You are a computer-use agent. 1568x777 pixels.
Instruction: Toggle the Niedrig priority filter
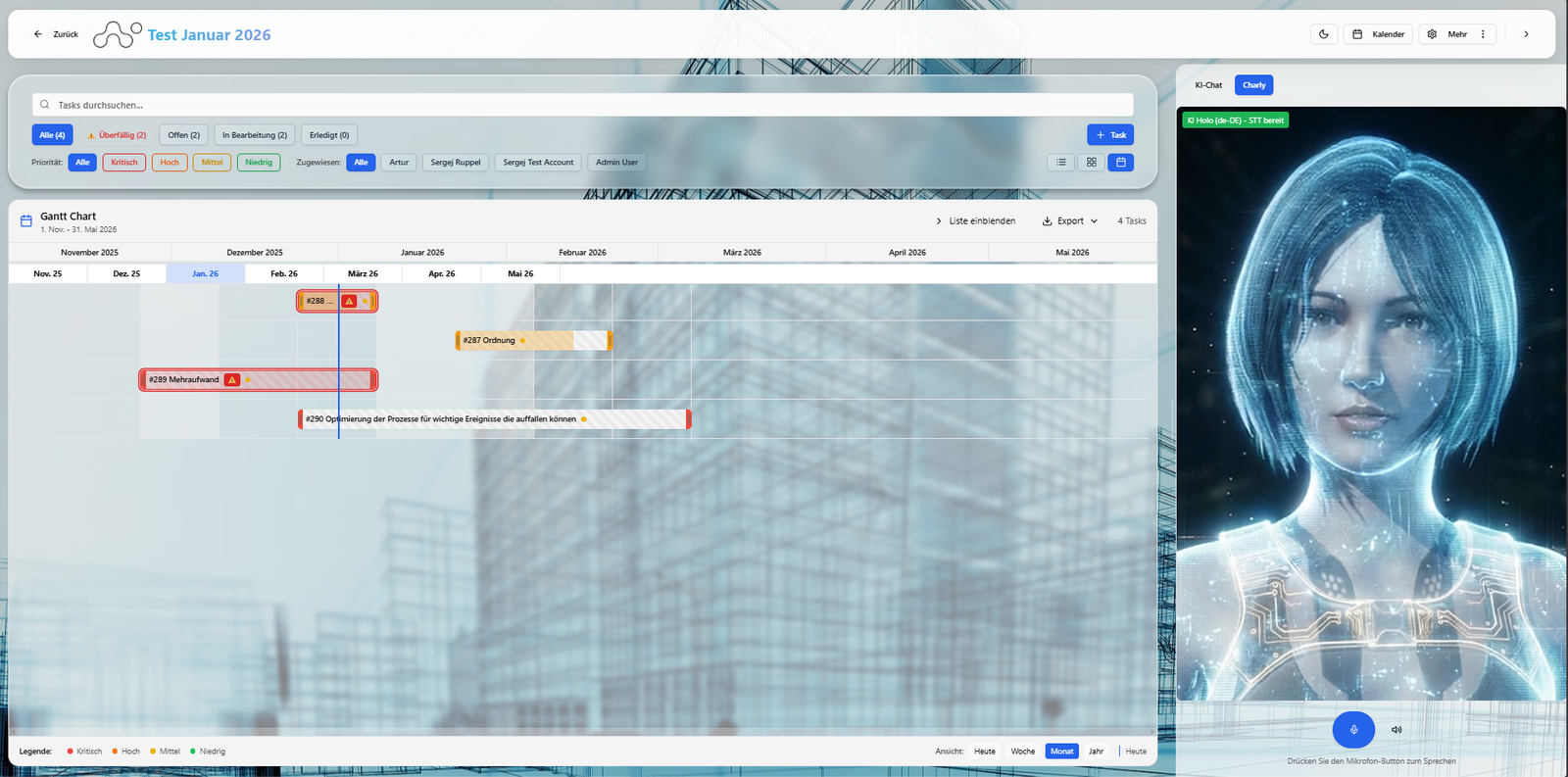(x=259, y=163)
